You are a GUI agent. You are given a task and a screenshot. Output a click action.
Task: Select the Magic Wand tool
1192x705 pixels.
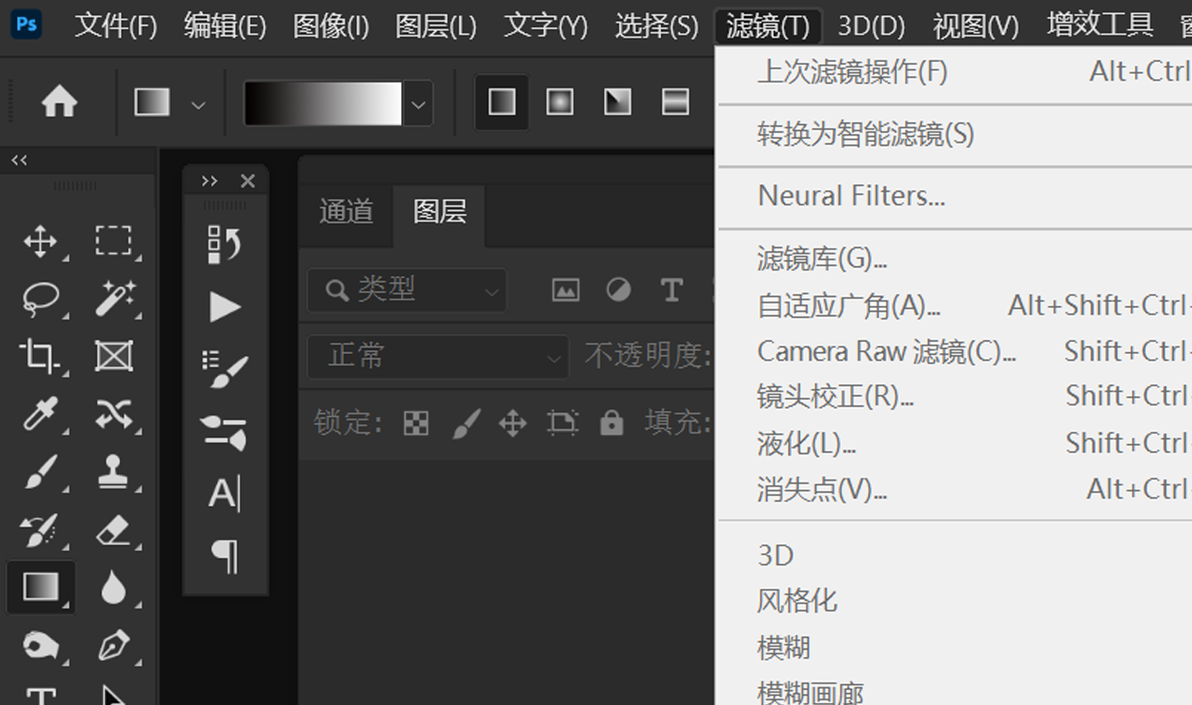(114, 297)
